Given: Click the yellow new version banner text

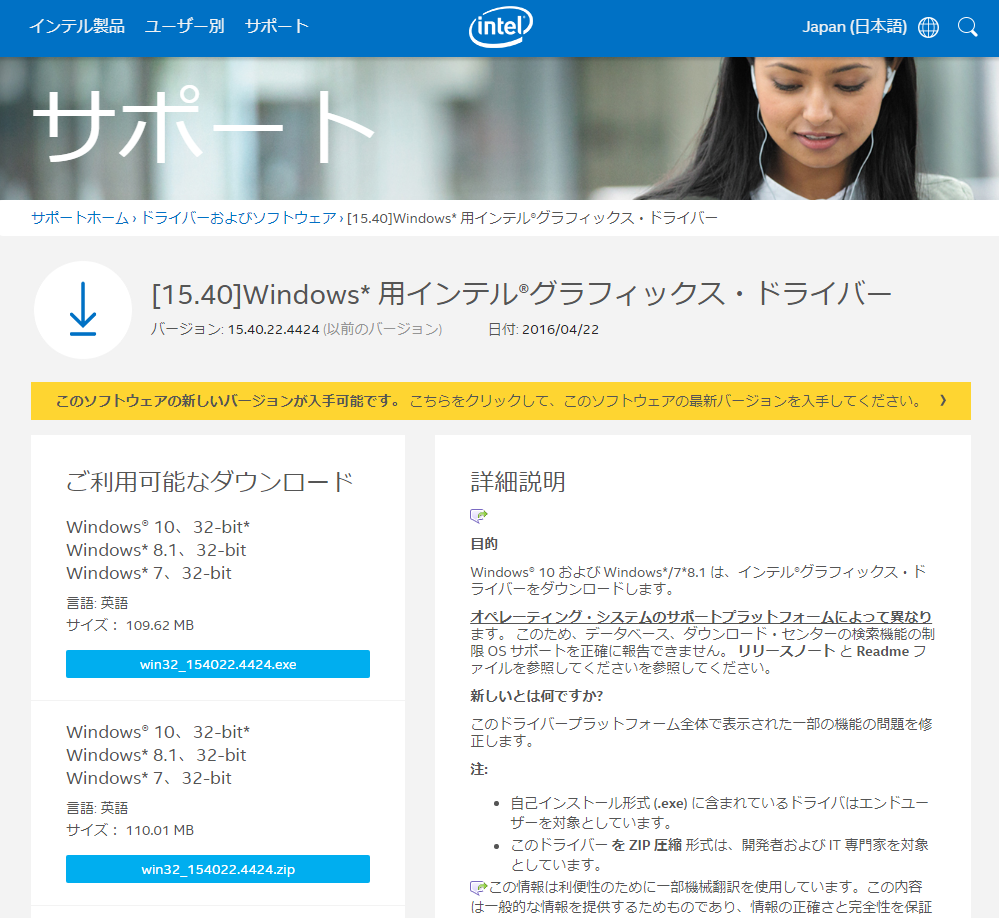Looking at the screenshot, I should point(488,401).
